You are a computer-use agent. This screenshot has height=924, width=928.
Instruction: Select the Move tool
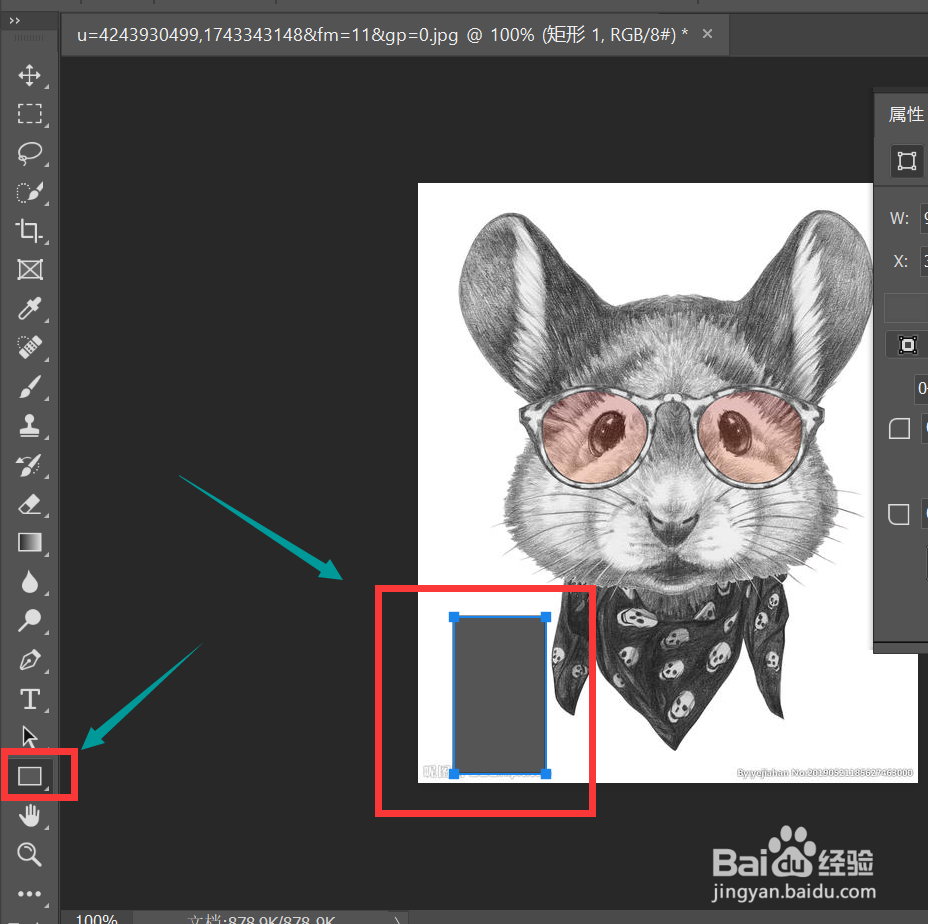click(x=29, y=75)
